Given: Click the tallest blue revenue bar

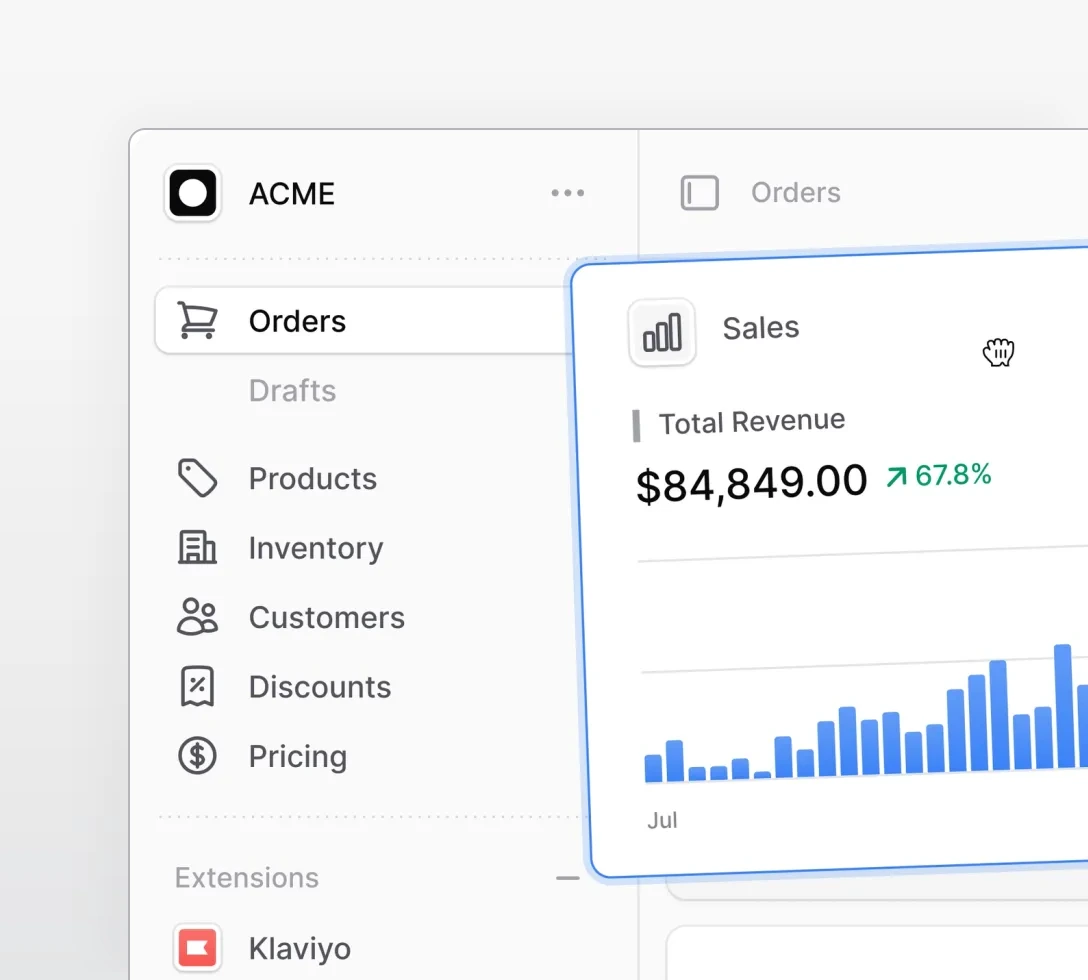Looking at the screenshot, I should click(1063, 706).
